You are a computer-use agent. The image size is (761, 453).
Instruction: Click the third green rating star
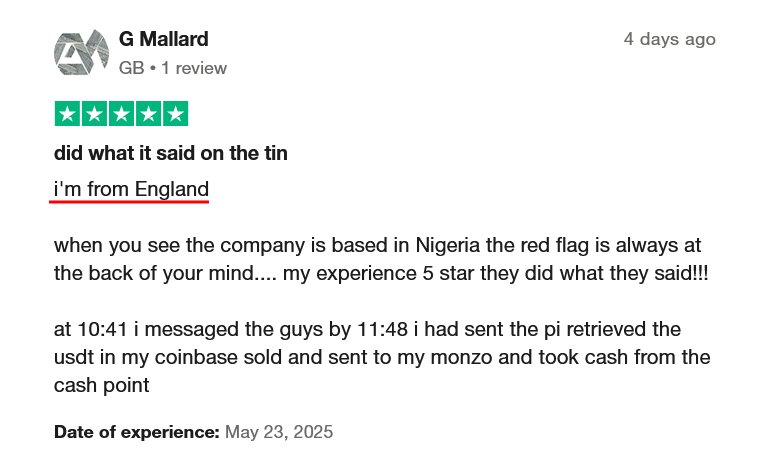click(x=121, y=114)
